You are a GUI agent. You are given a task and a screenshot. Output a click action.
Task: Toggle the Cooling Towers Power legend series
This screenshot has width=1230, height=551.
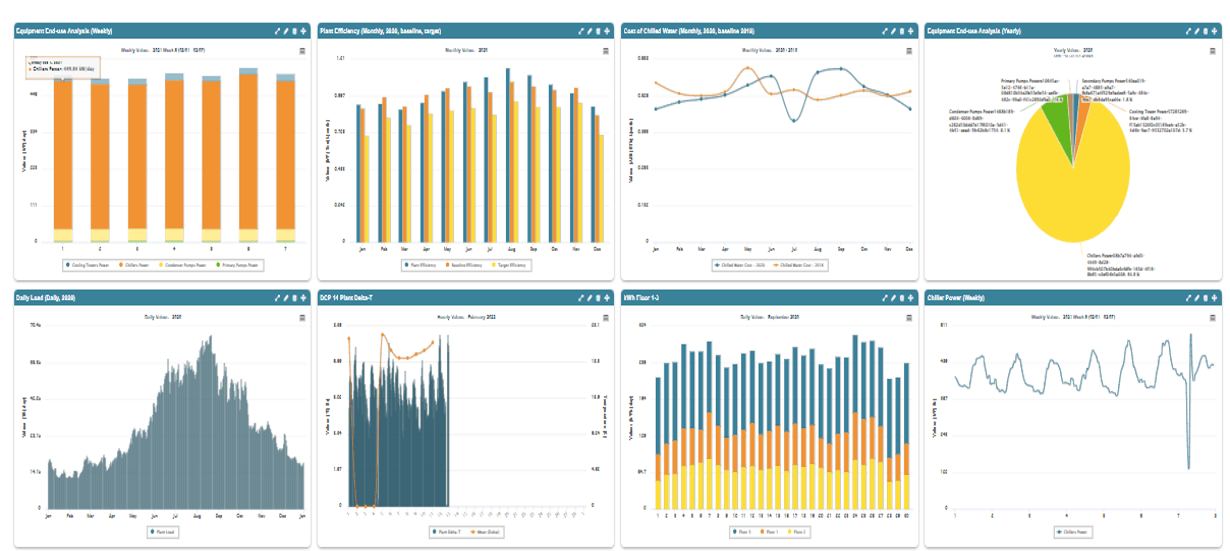click(88, 265)
